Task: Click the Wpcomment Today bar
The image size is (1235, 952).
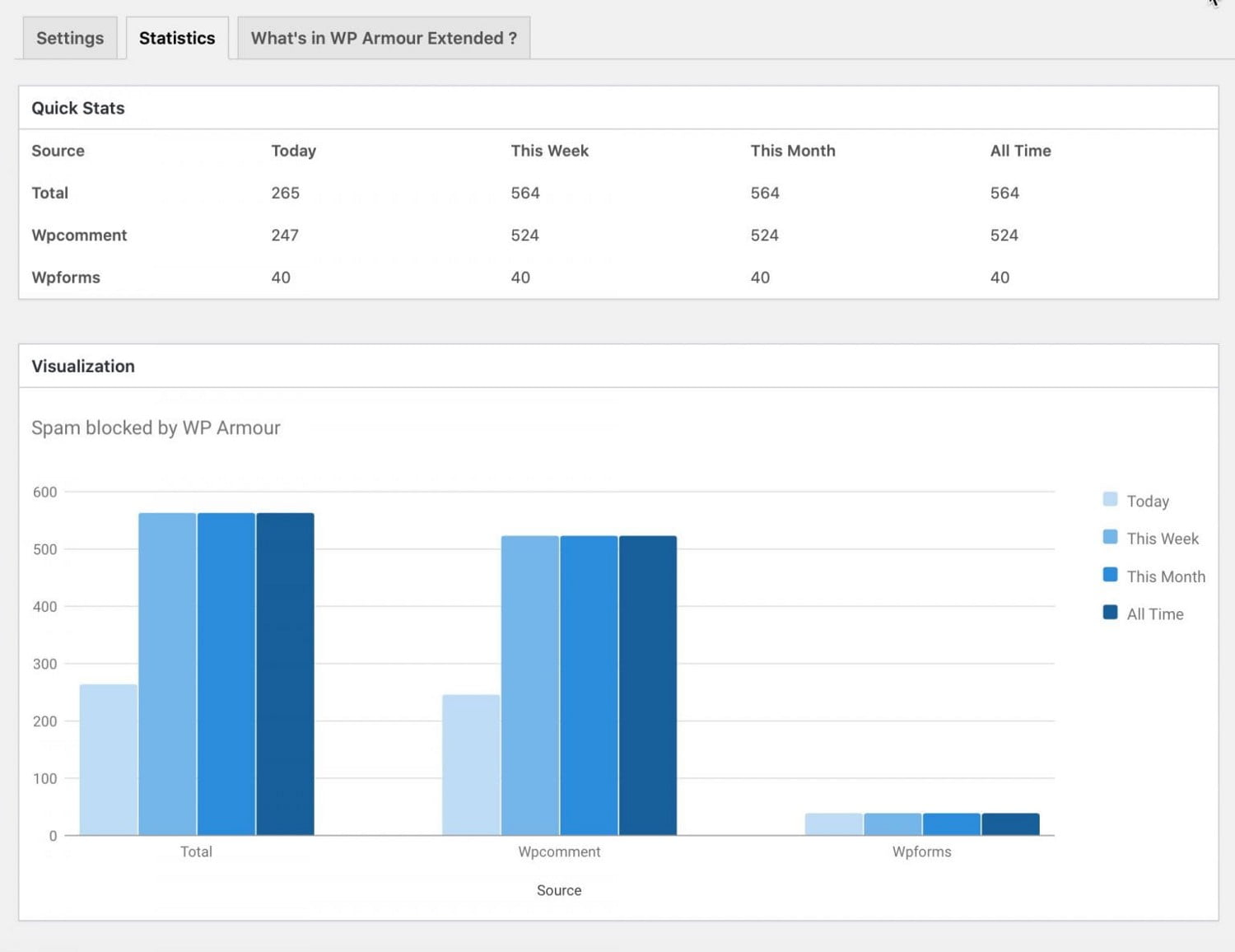Action: click(x=471, y=765)
